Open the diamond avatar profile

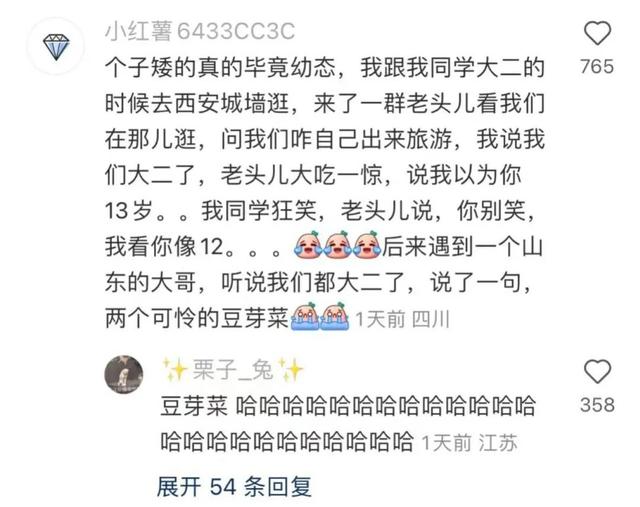(56, 47)
